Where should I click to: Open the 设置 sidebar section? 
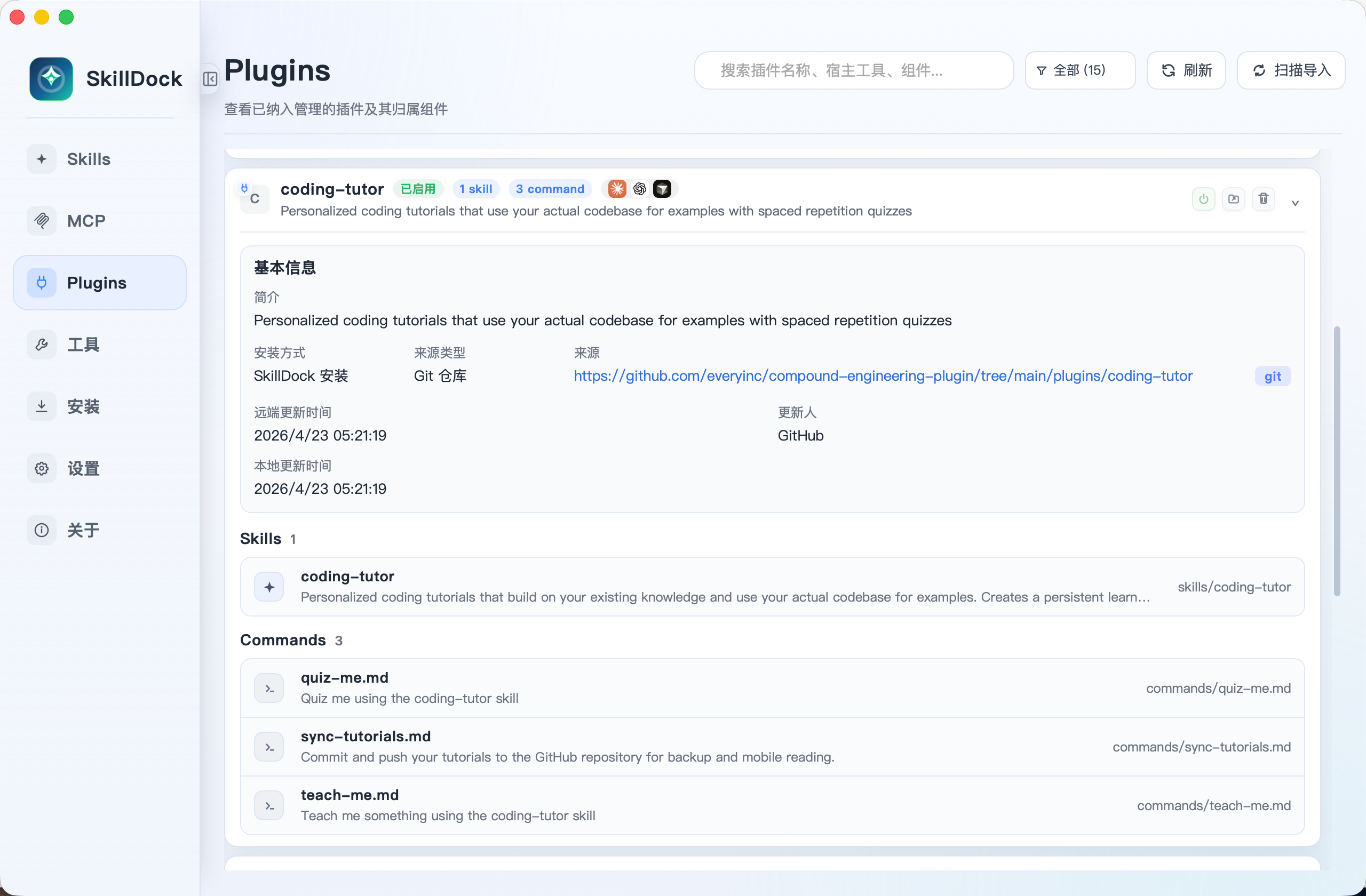tap(99, 469)
